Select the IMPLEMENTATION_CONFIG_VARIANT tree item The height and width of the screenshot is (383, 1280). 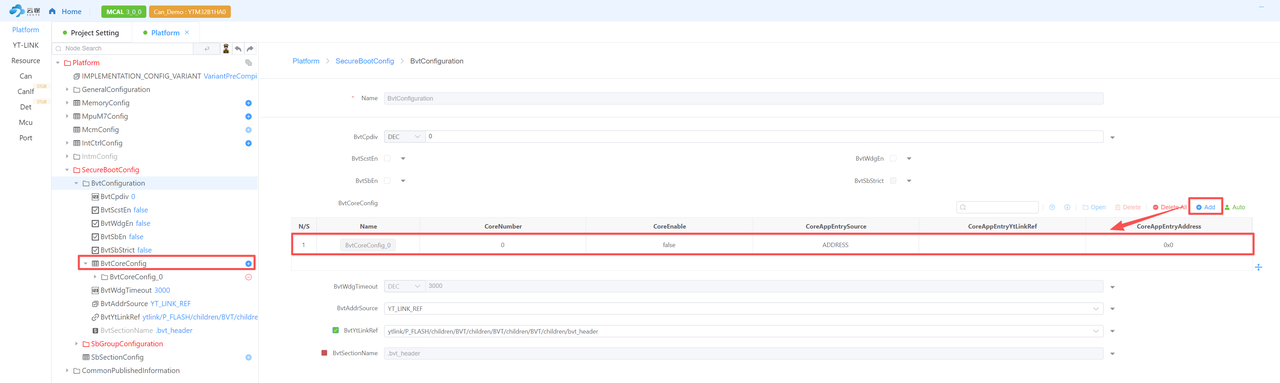click(x=165, y=76)
